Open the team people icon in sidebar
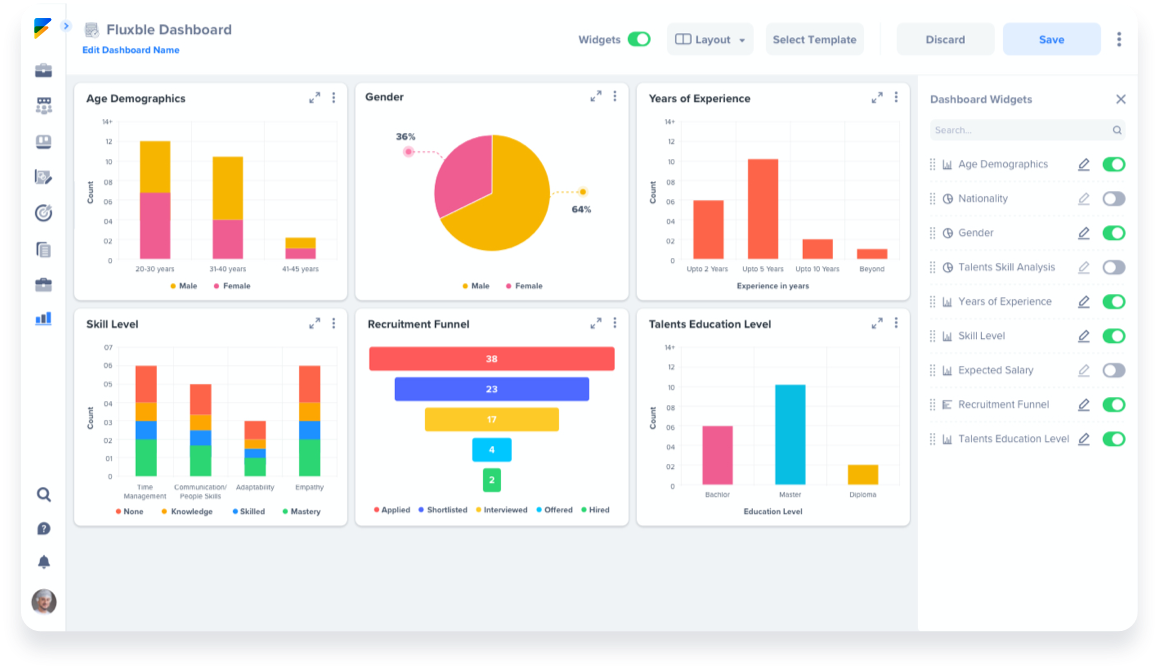Viewport: 1158px width, 669px height. pyautogui.click(x=44, y=106)
